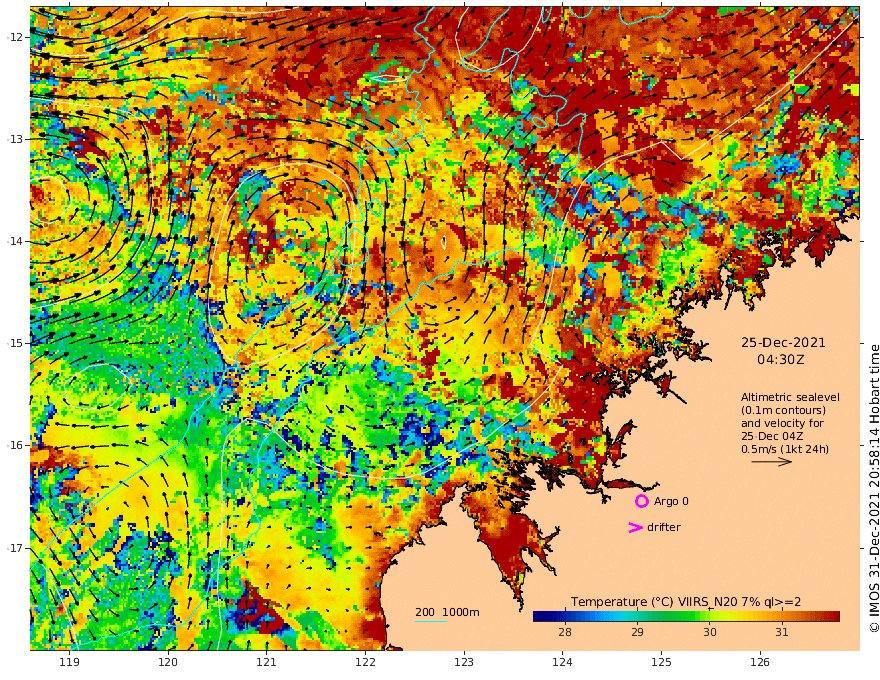Click the 'and velocity for' text

[x=782, y=423]
